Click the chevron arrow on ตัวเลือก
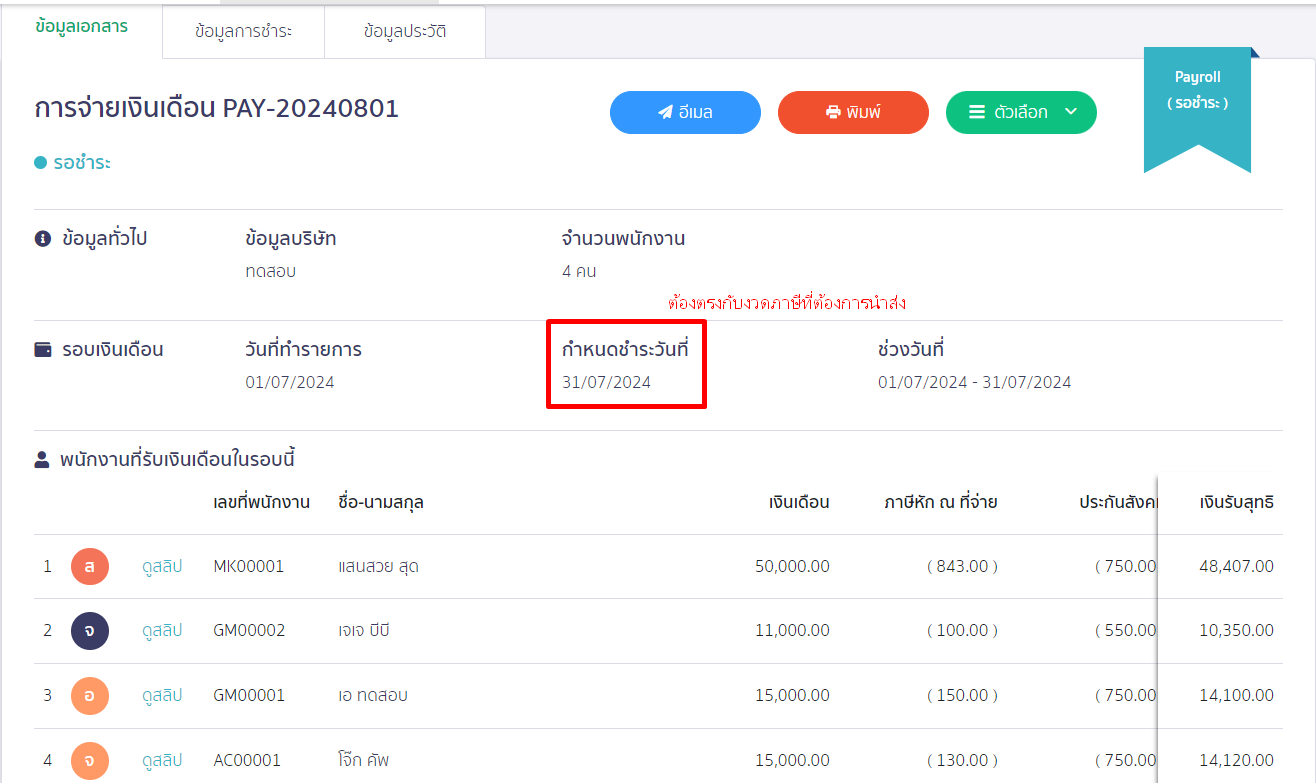The width and height of the screenshot is (1316, 783). [x=1070, y=112]
